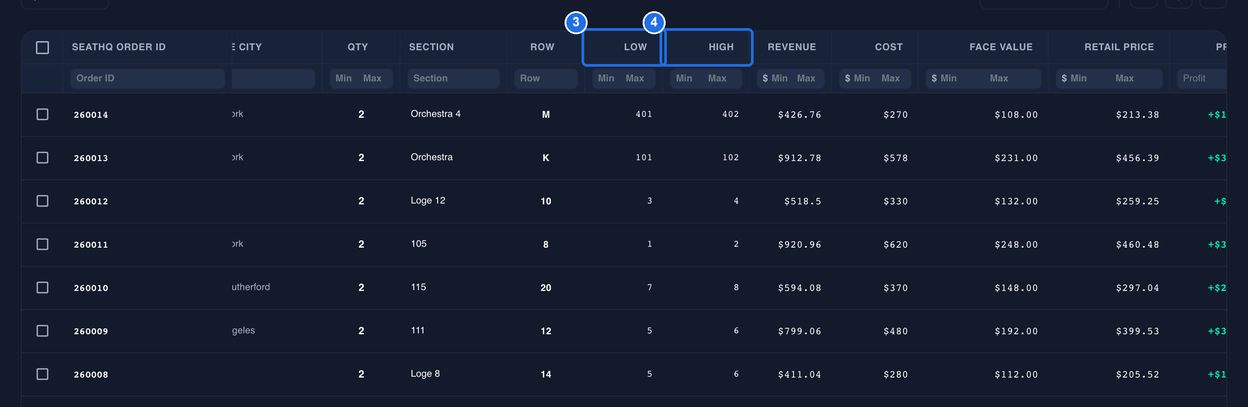This screenshot has height=407, width=1248.
Task: Focus the Order ID filter field
Action: click(x=148, y=78)
